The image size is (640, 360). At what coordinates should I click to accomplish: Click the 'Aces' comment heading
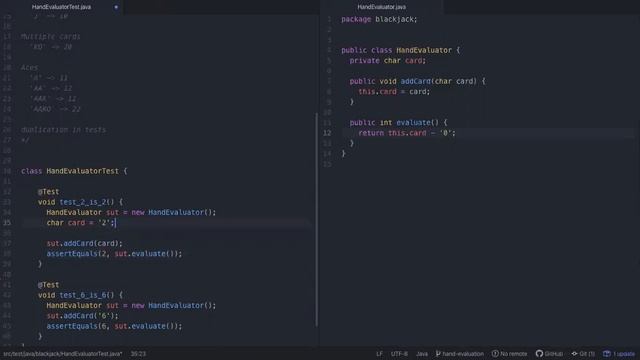pos(29,68)
